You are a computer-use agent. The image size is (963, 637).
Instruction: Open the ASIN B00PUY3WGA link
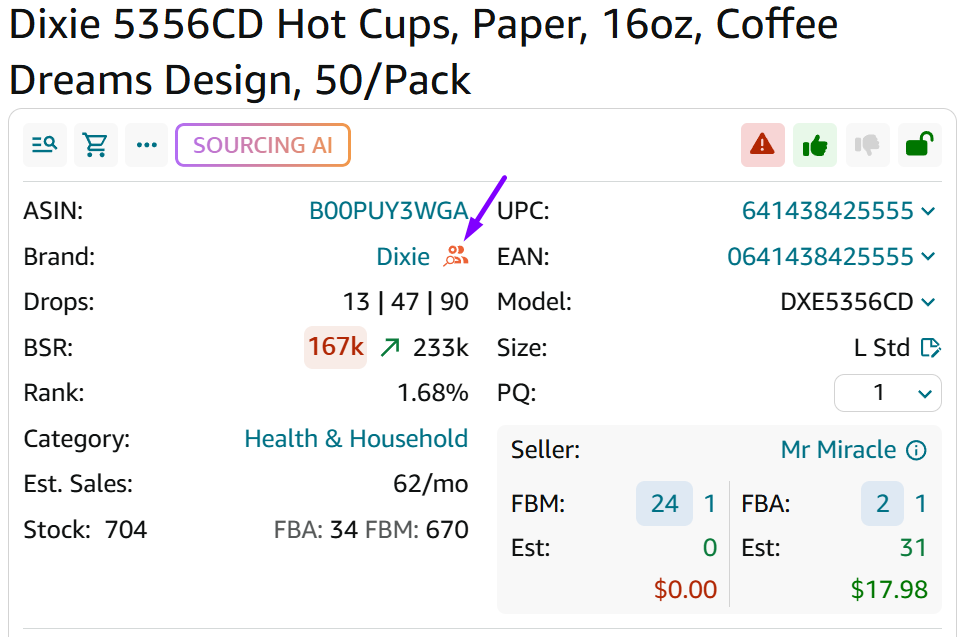click(388, 211)
